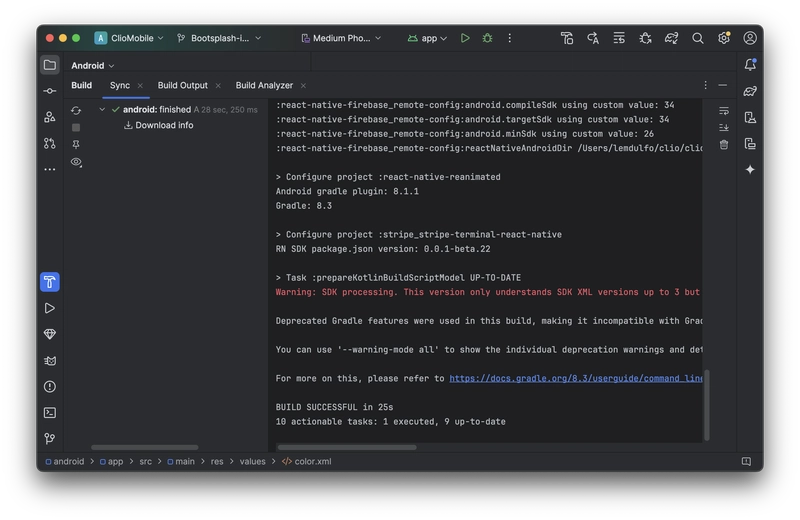Close the Build Output tab
Image resolution: width=800 pixels, height=520 pixels.
click(218, 86)
